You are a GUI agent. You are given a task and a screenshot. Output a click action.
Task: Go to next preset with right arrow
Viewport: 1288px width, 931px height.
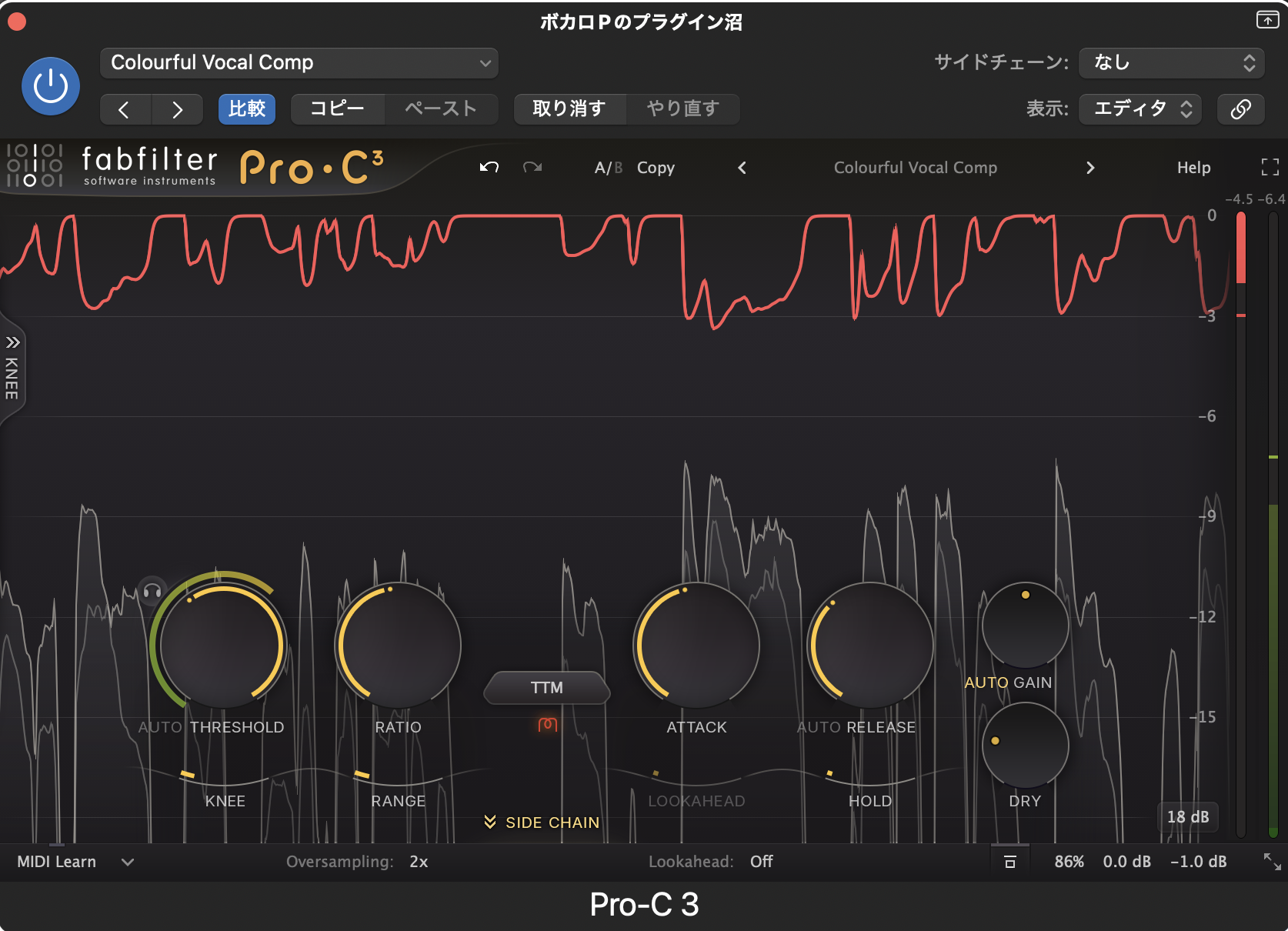[178, 109]
